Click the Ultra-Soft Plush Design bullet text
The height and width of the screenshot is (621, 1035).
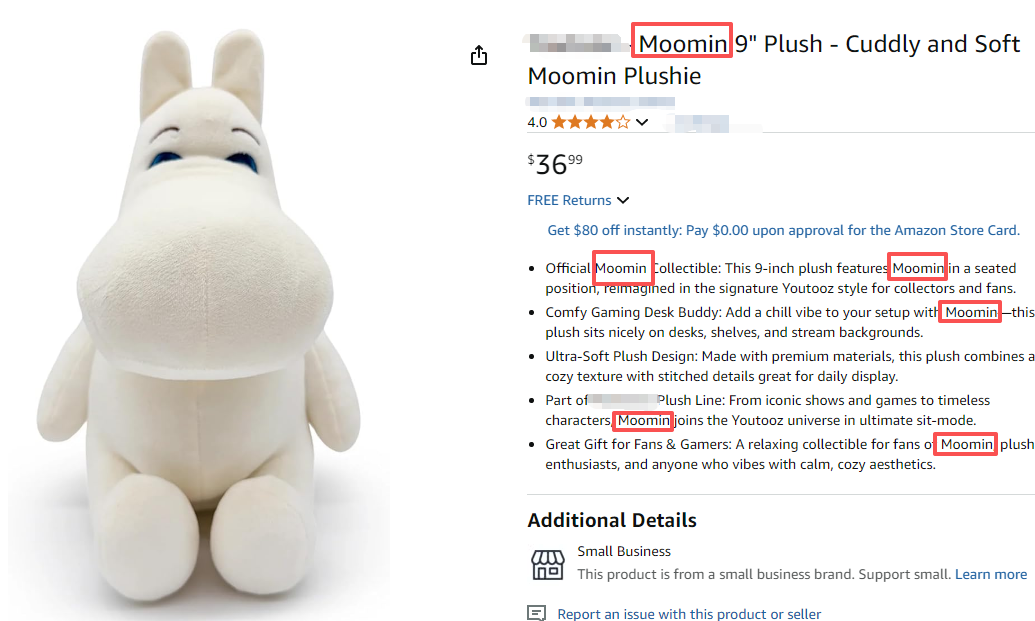click(x=789, y=366)
